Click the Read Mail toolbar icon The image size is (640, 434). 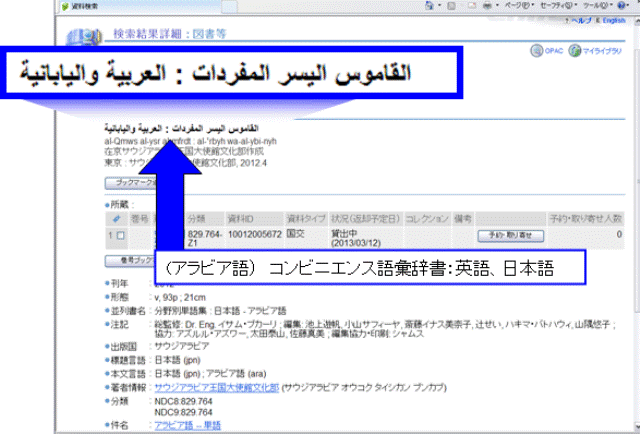click(x=472, y=6)
